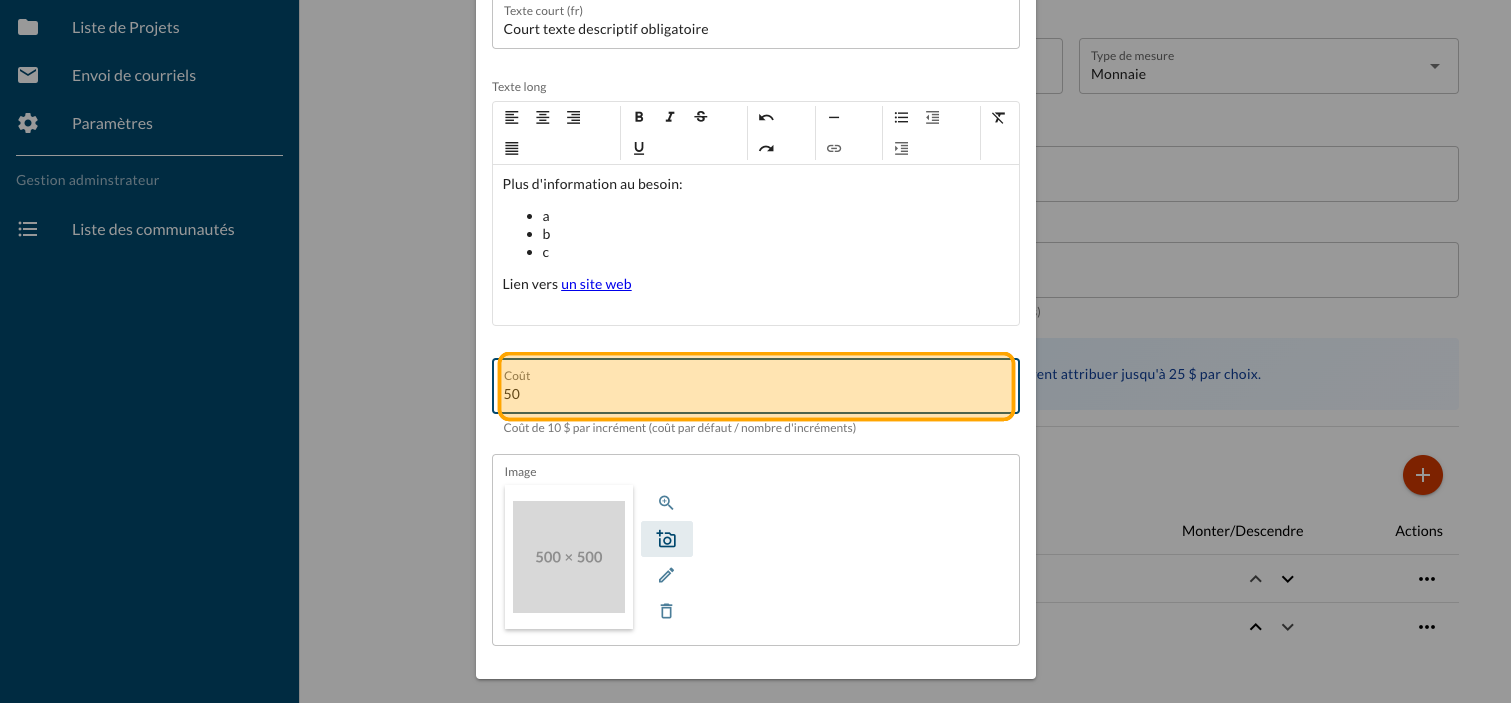Open actions menu for the first row
1511x703 pixels.
[x=1426, y=579]
